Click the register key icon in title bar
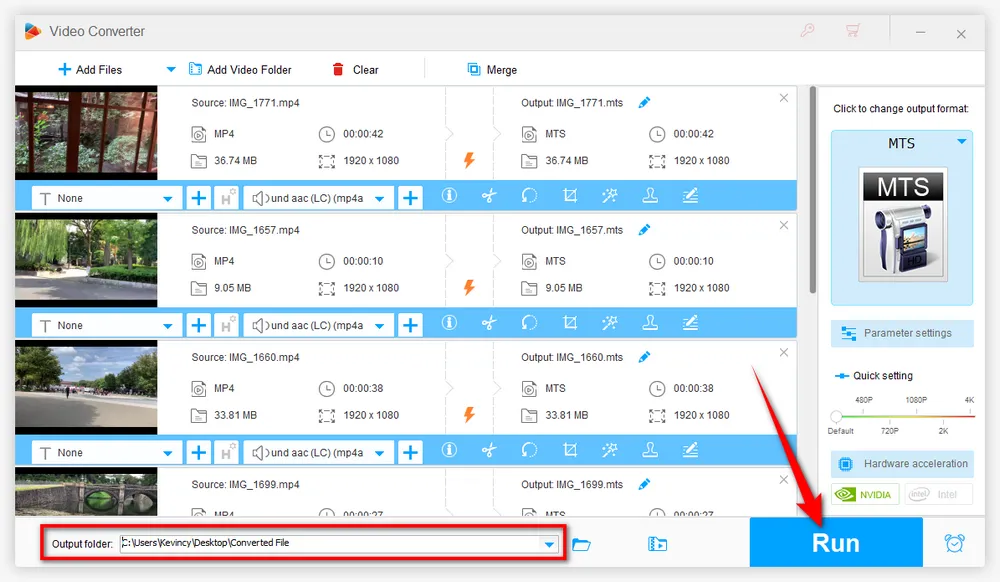Viewport: 1000px width, 582px height. 807,30
